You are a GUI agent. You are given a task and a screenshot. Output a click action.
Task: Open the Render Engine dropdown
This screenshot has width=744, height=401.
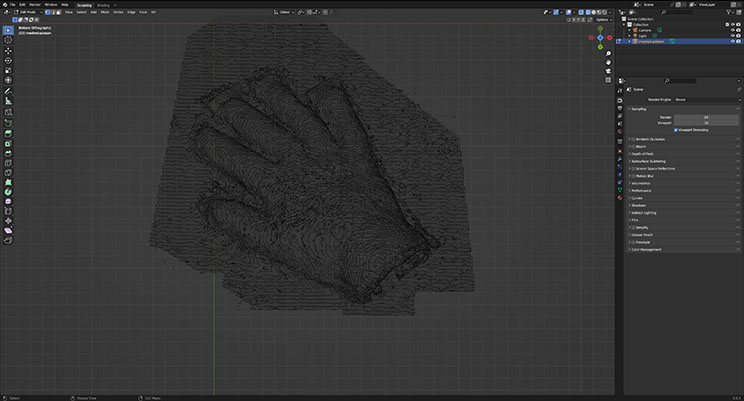pyautogui.click(x=706, y=100)
